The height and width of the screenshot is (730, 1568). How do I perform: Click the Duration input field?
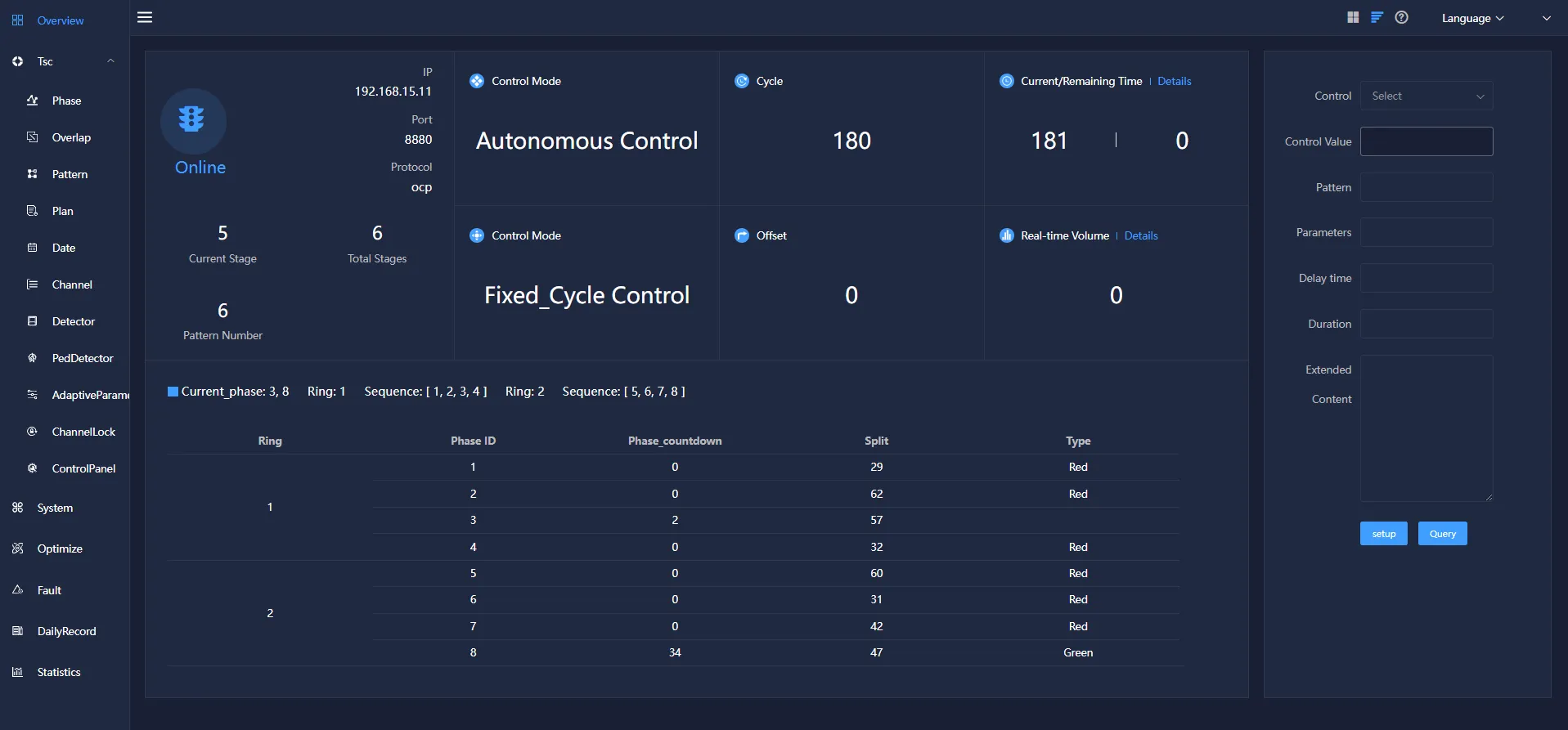tap(1426, 324)
